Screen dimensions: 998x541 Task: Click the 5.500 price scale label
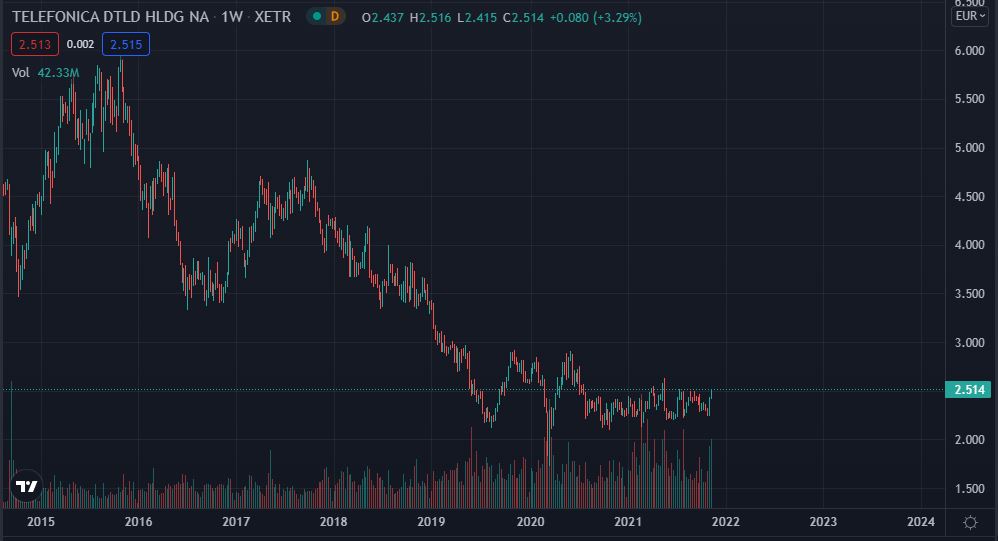point(969,99)
